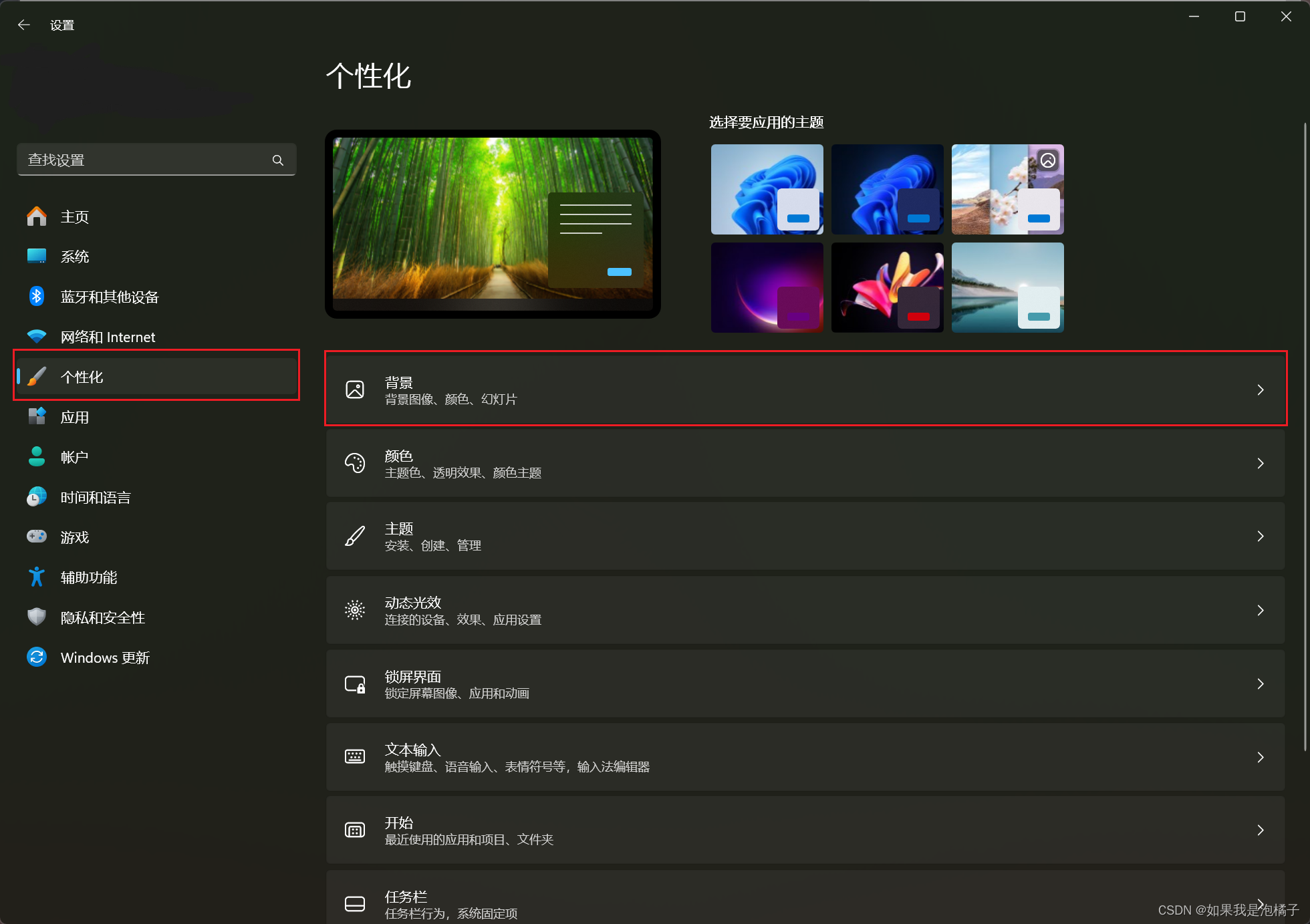This screenshot has height=924, width=1310.
Task: Expand the 主题 row chevron
Action: pyautogui.click(x=1261, y=536)
